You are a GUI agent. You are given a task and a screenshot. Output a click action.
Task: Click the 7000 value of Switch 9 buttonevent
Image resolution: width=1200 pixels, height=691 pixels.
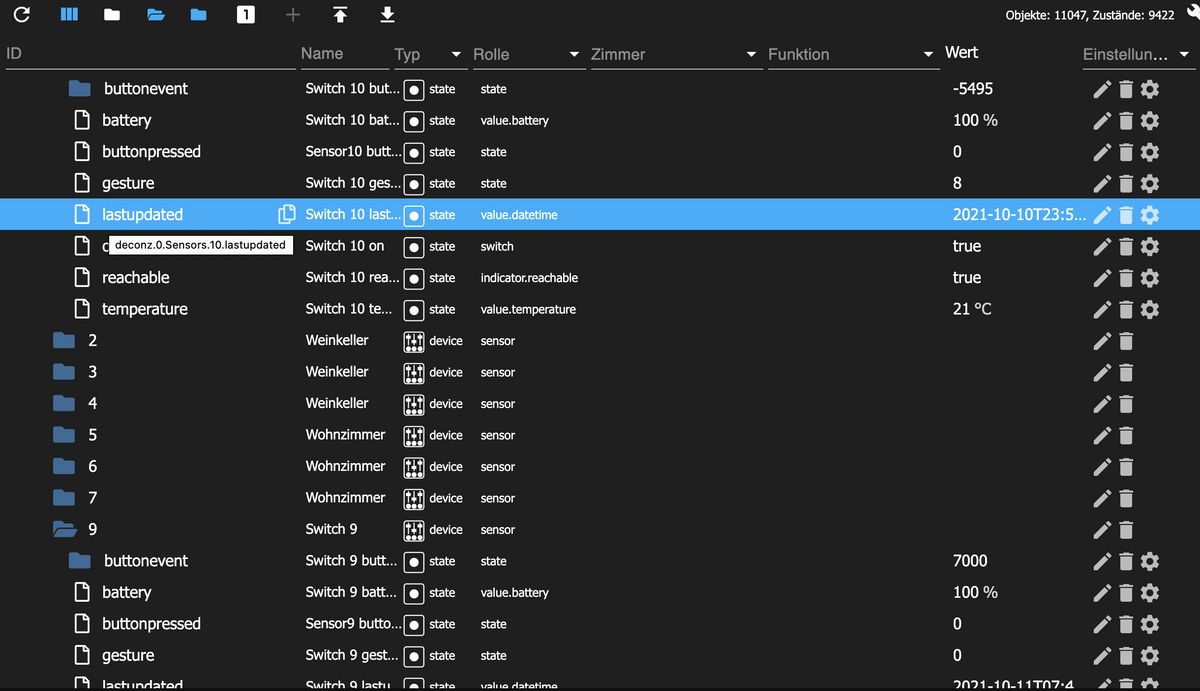click(x=970, y=562)
